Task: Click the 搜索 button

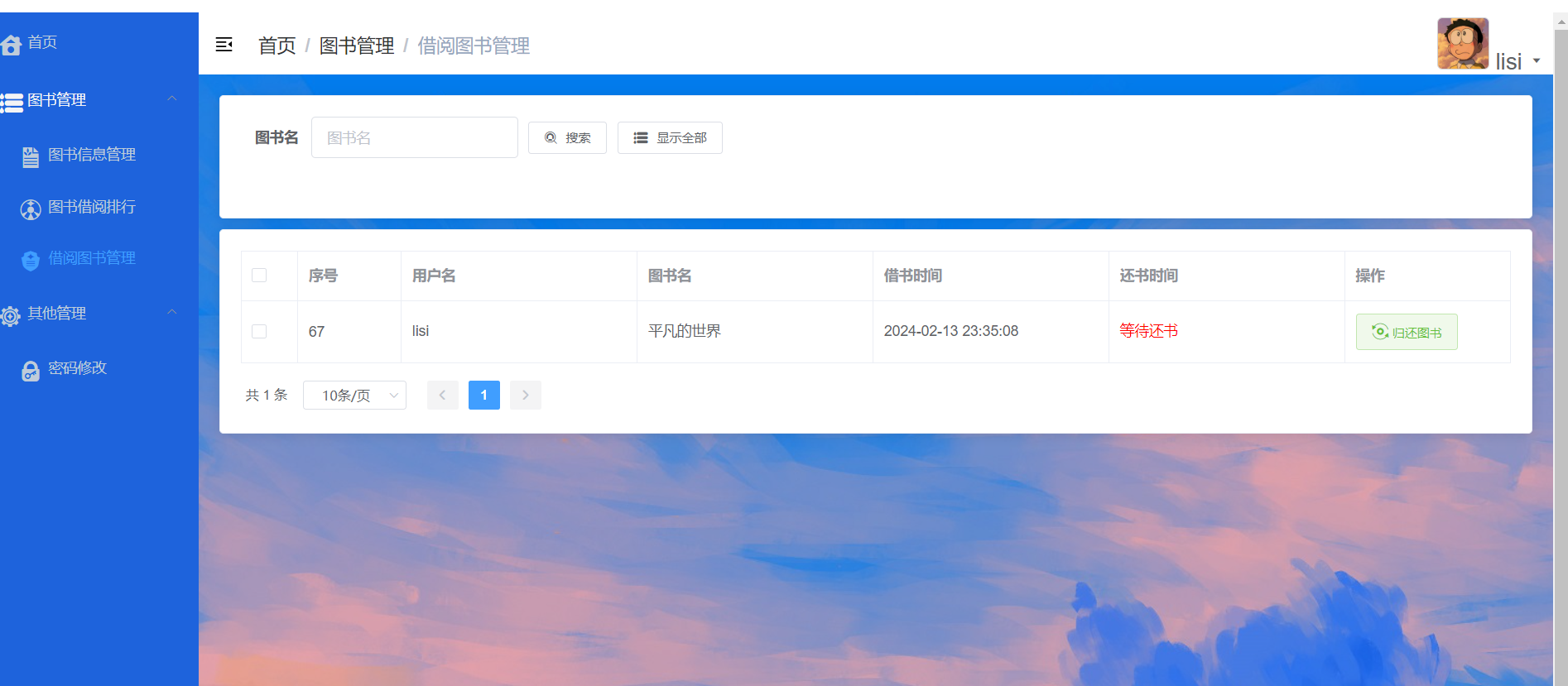Action: (x=567, y=138)
